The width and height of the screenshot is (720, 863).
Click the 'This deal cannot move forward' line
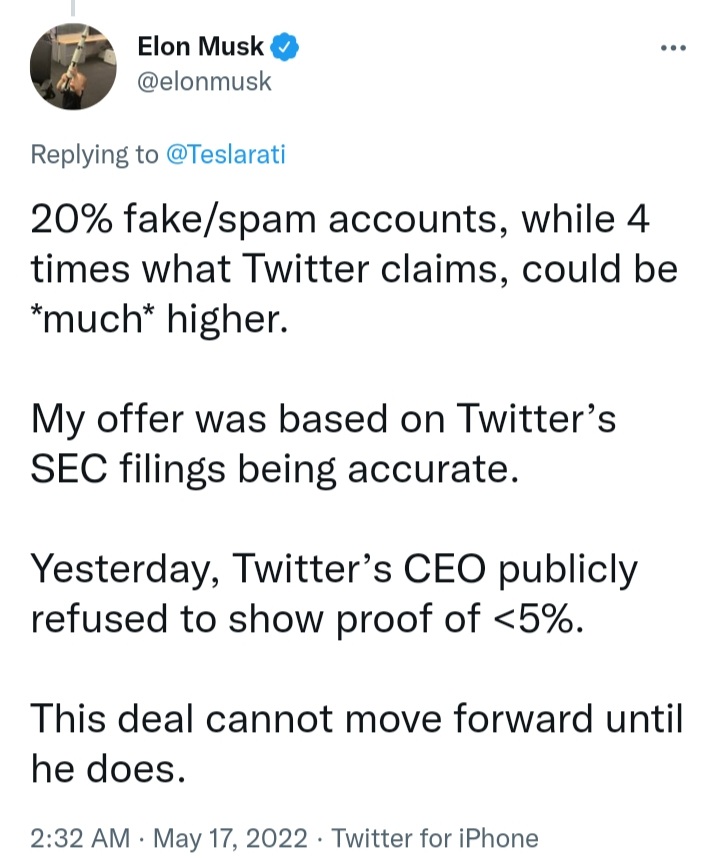click(356, 719)
